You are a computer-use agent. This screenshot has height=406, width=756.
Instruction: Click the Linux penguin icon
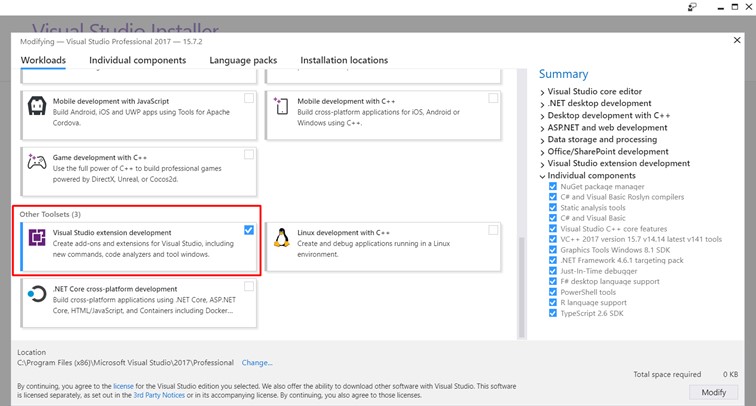click(282, 238)
